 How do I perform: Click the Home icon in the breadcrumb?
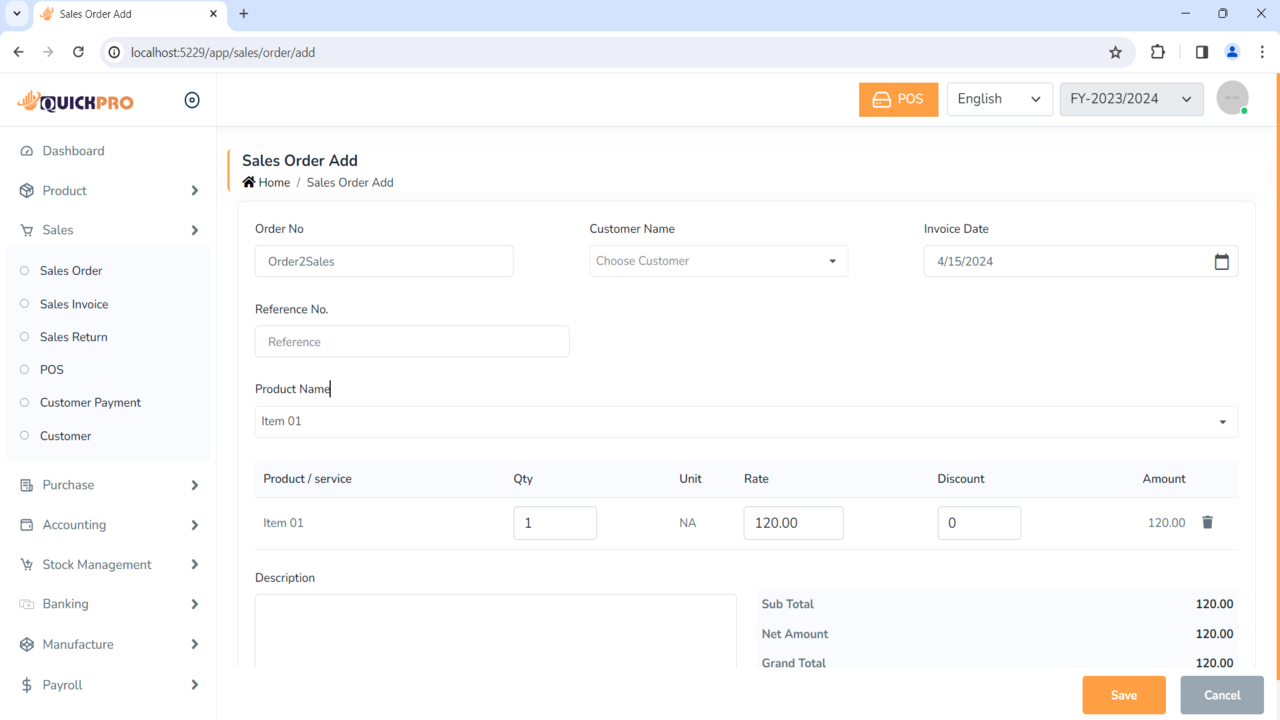(248, 181)
